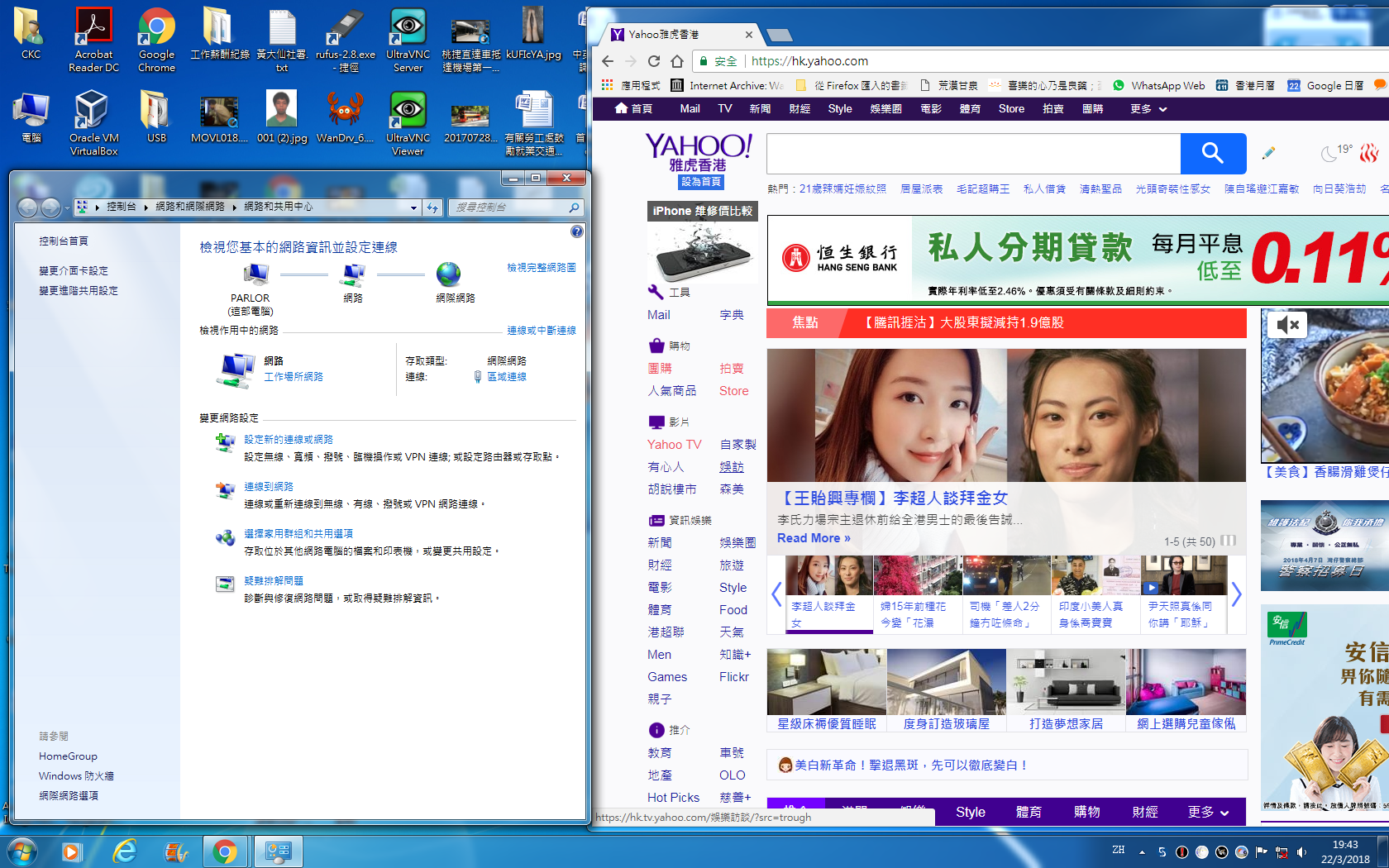Open WhatsApp Web bookmark
Image resolution: width=1389 pixels, height=868 pixels.
(1158, 85)
